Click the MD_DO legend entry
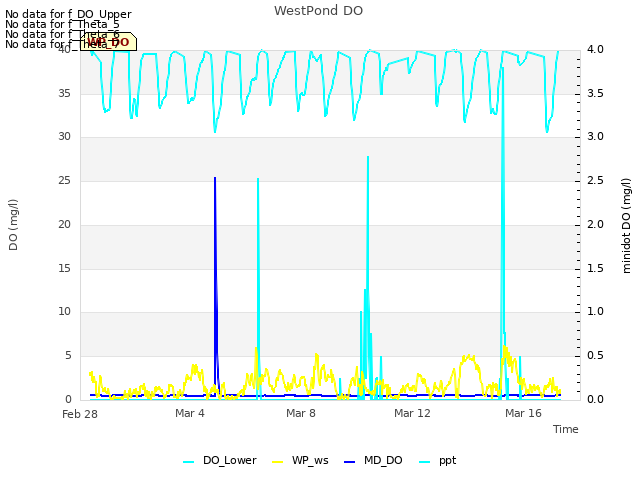The image size is (640, 480). [x=373, y=461]
